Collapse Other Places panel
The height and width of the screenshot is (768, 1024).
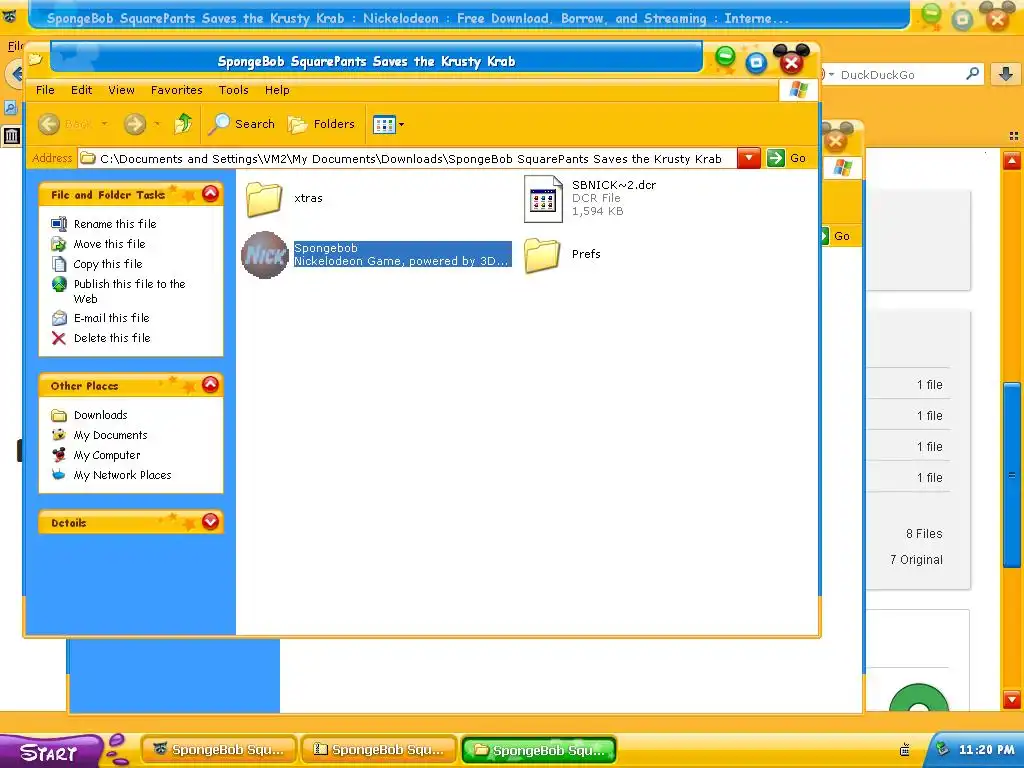coord(210,385)
